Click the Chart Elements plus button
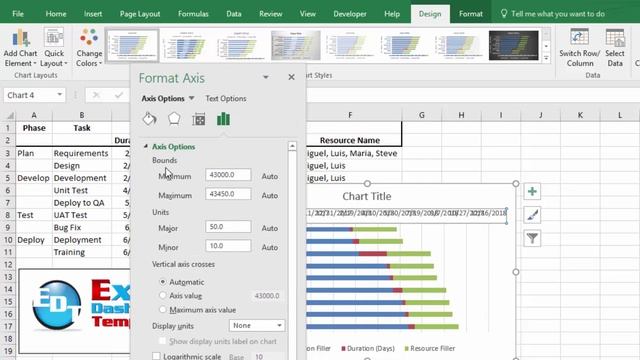 (x=532, y=191)
